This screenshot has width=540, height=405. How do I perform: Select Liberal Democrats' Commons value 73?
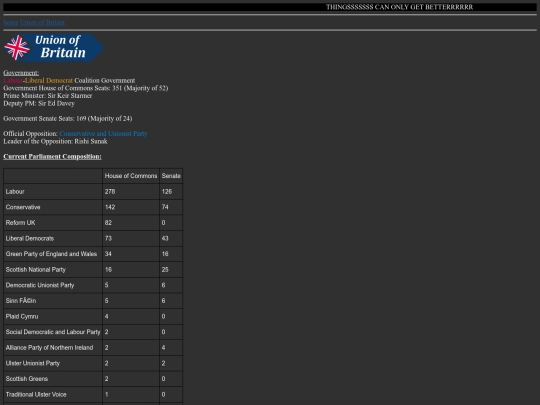pyautogui.click(x=108, y=238)
